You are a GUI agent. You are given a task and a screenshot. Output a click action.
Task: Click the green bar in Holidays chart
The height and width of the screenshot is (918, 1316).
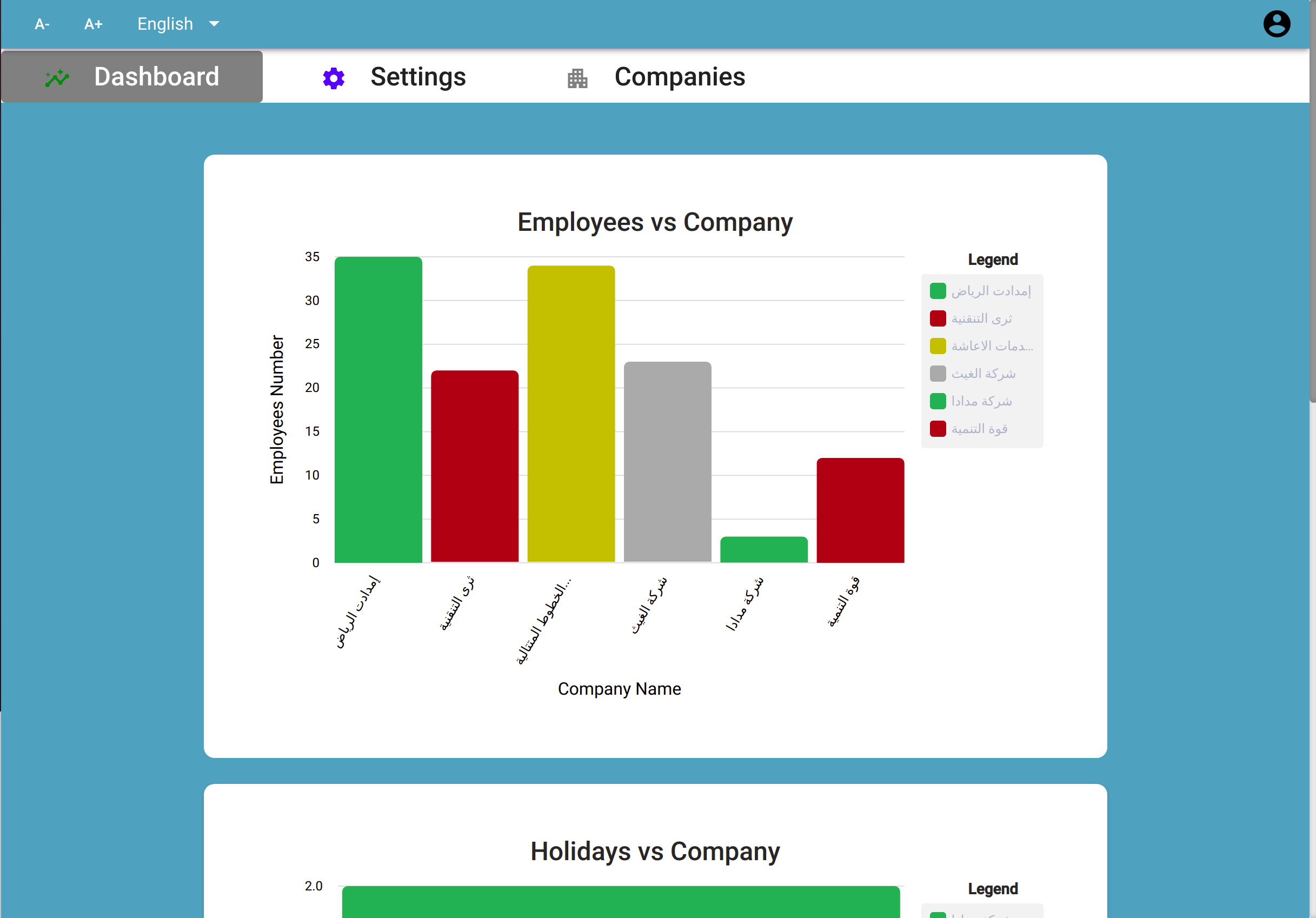coord(621,902)
